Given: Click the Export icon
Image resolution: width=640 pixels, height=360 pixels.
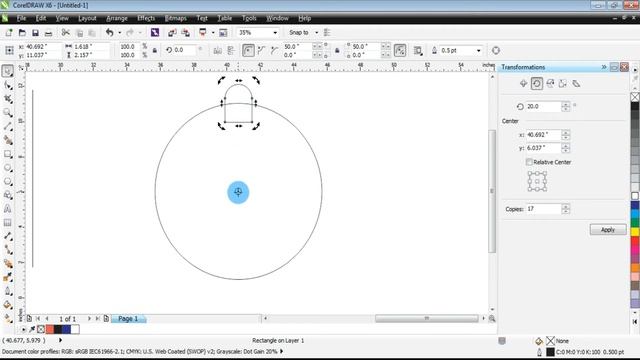Looking at the screenshot, I should [185, 33].
